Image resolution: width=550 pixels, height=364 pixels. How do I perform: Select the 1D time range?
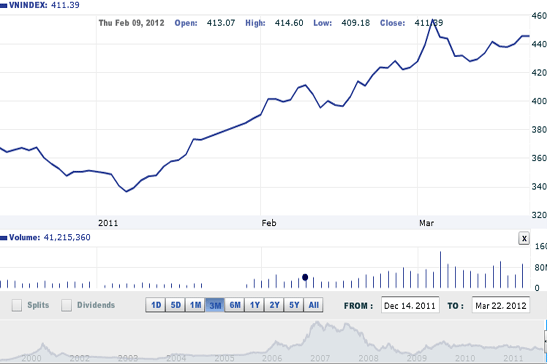click(x=156, y=305)
